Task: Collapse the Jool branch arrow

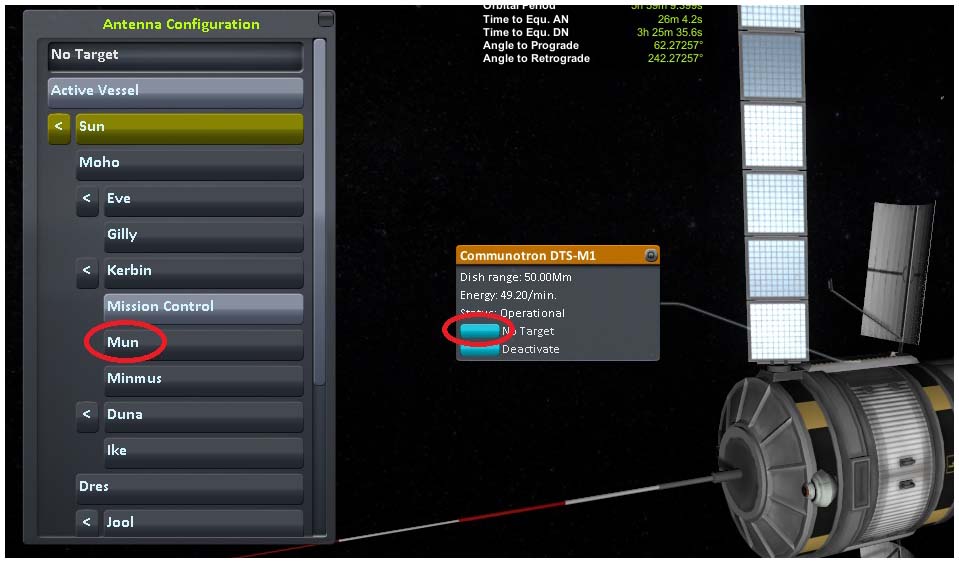Action: tap(87, 523)
